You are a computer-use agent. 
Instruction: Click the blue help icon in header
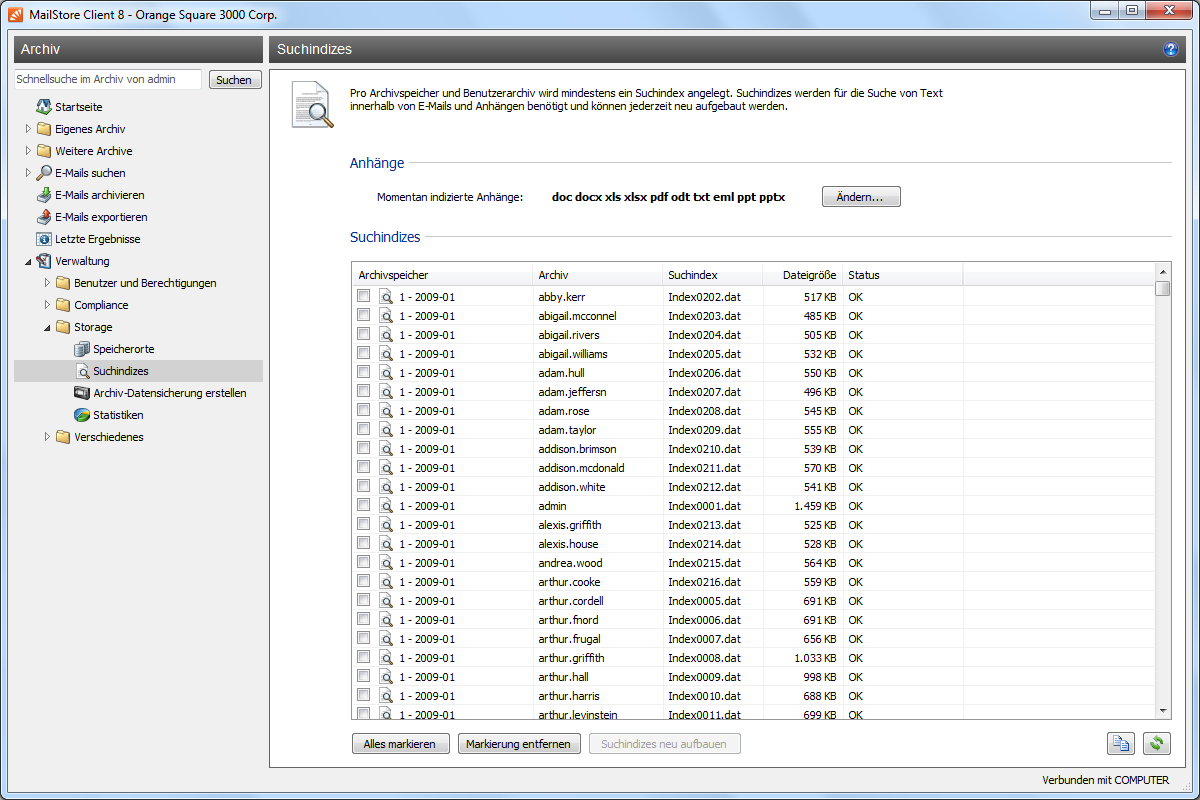(1171, 49)
